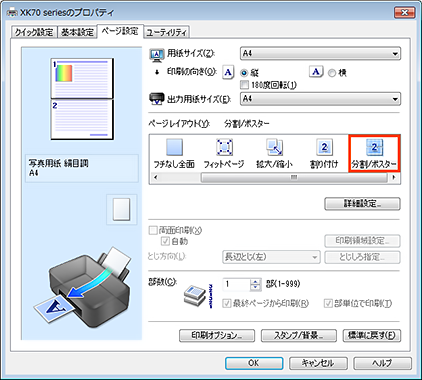Select the 横 landscape radio button
Viewport: 422px width, 380px height.
pos(332,73)
